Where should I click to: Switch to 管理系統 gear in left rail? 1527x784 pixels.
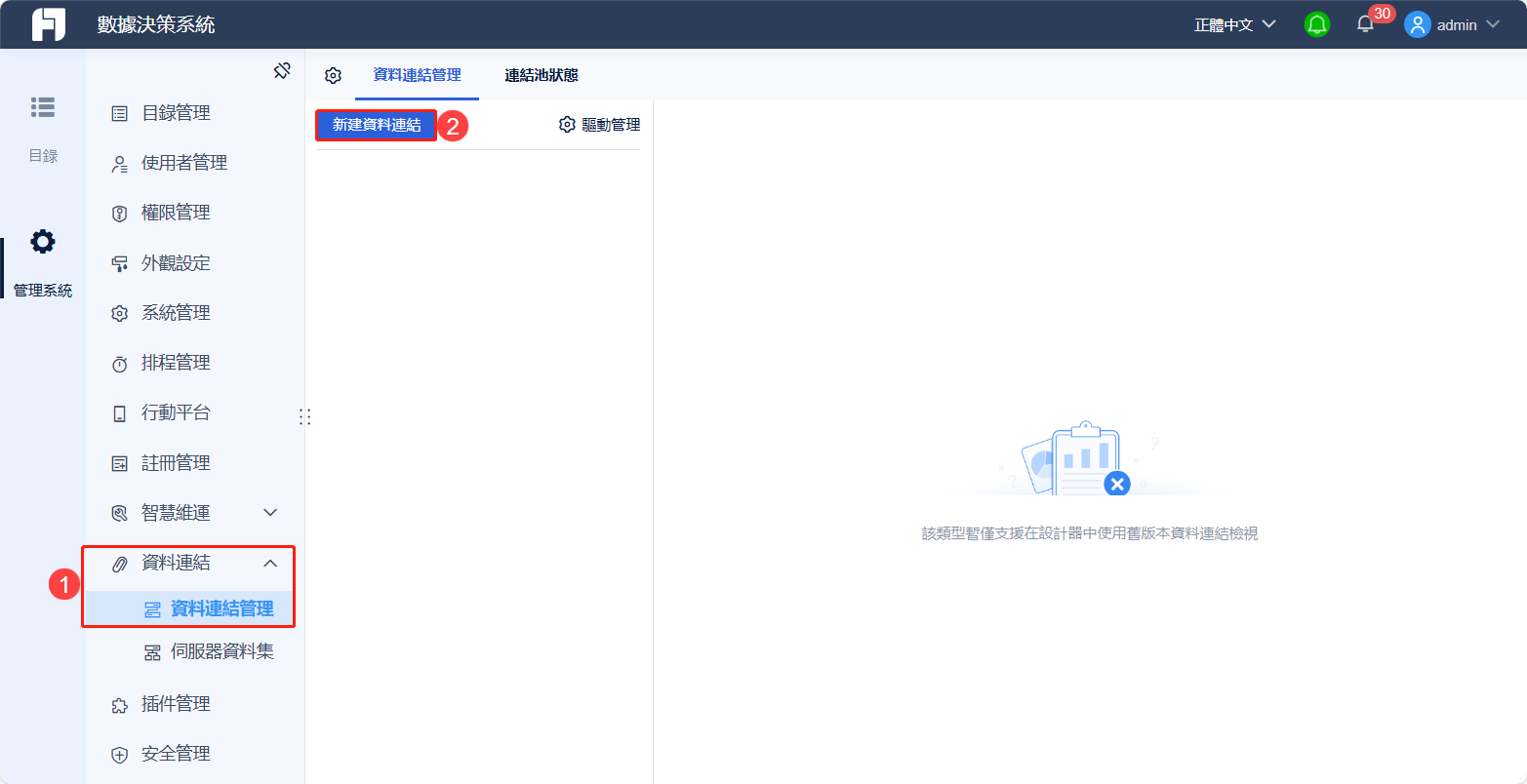pos(42,241)
